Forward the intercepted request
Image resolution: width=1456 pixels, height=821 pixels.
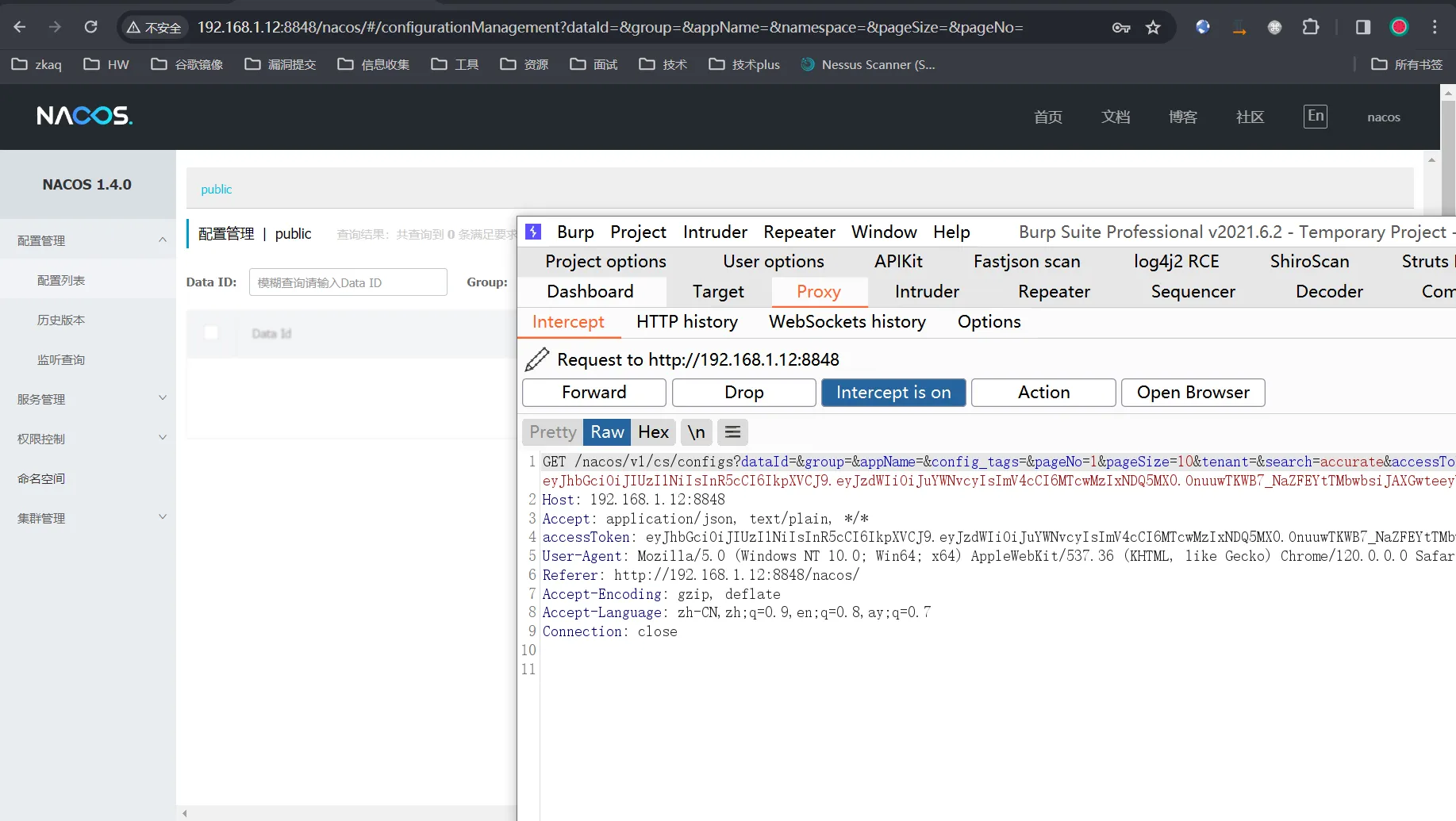(594, 392)
